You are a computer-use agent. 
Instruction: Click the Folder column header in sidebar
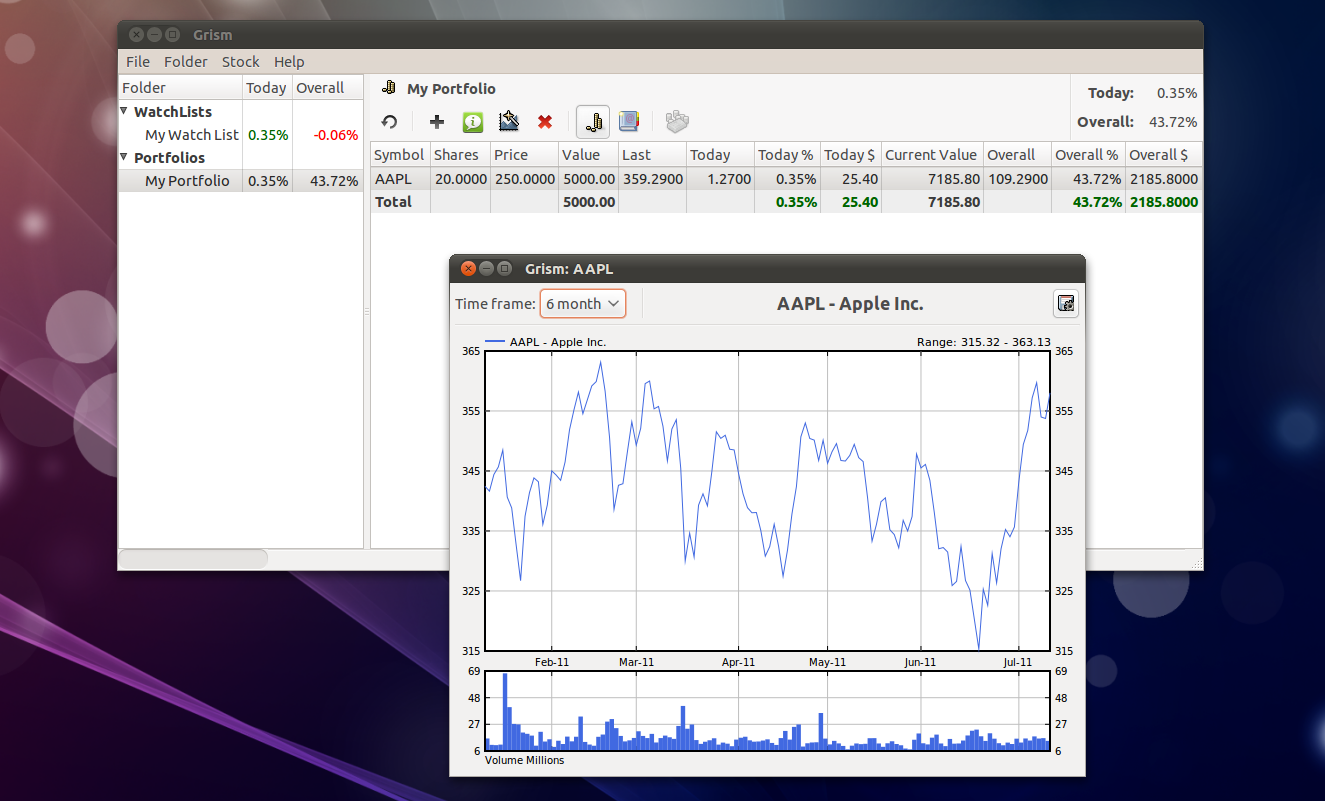[x=180, y=88]
